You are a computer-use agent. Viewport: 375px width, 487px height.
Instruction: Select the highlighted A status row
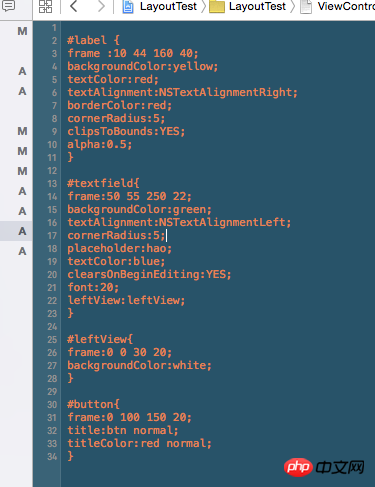pos(16,231)
